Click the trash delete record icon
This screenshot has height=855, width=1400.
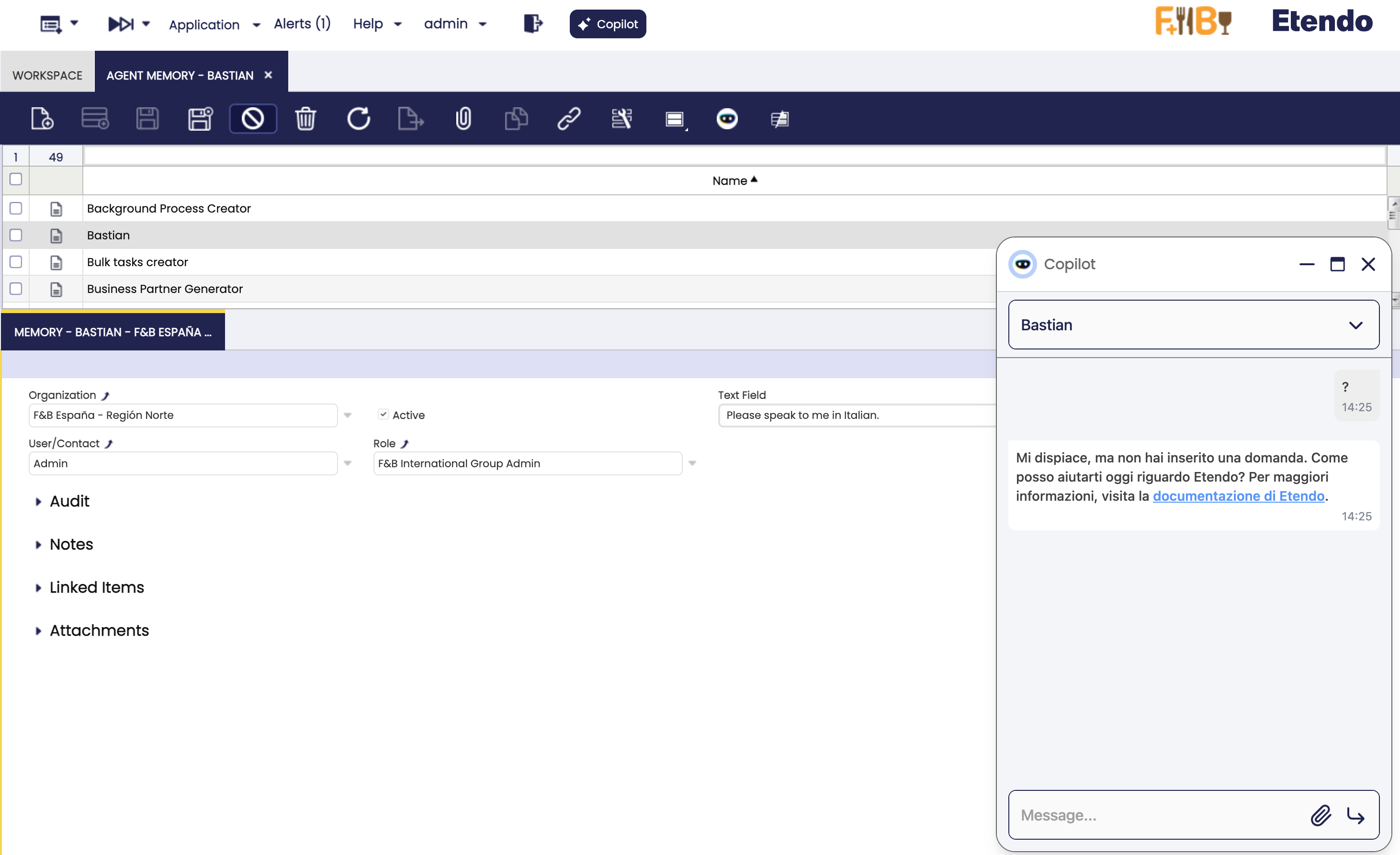[x=305, y=119]
